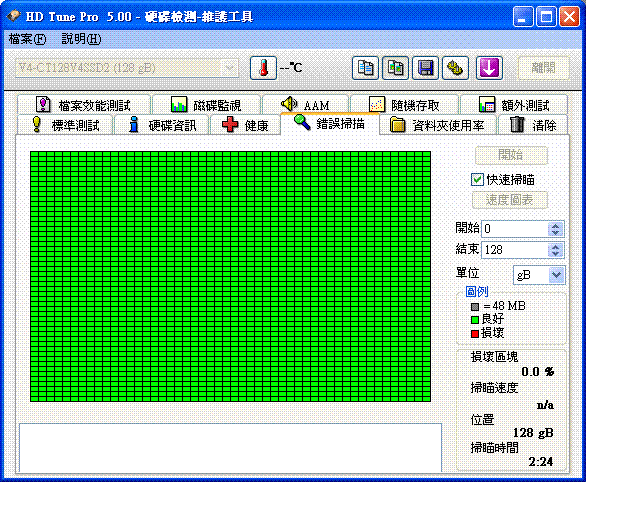The height and width of the screenshot is (512, 640).
Task: Expand the 單位 gB unit dropdown
Action: click(x=556, y=275)
